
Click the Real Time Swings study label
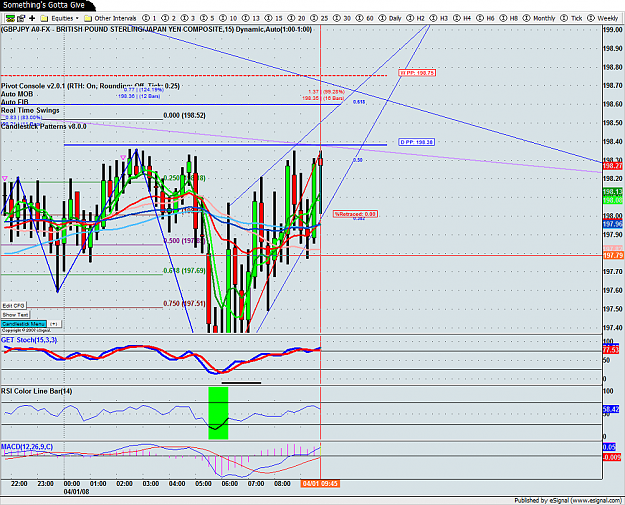30,110
